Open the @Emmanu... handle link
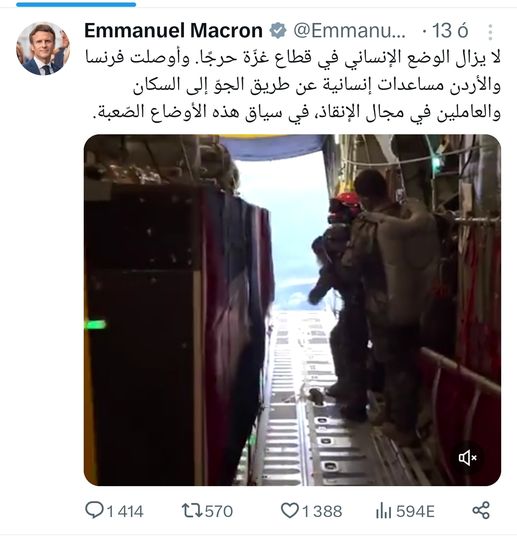Image resolution: width=517 pixels, height=540 pixels. click(x=350, y=31)
